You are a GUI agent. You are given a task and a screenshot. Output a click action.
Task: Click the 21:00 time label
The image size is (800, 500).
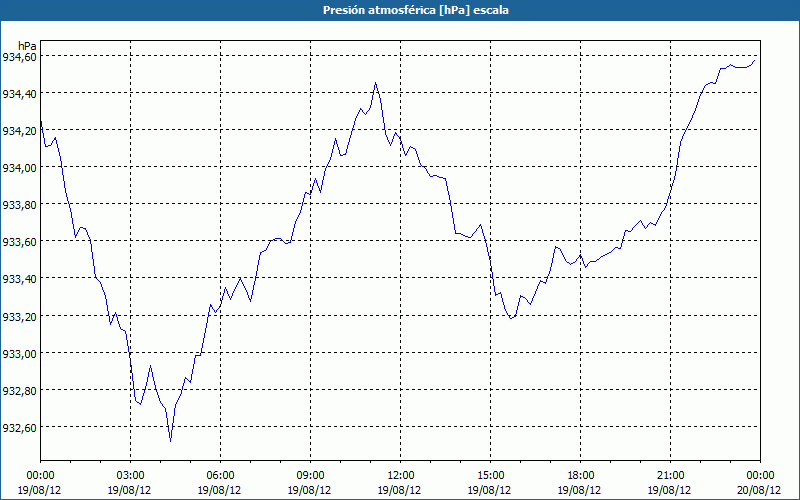pyautogui.click(x=670, y=476)
